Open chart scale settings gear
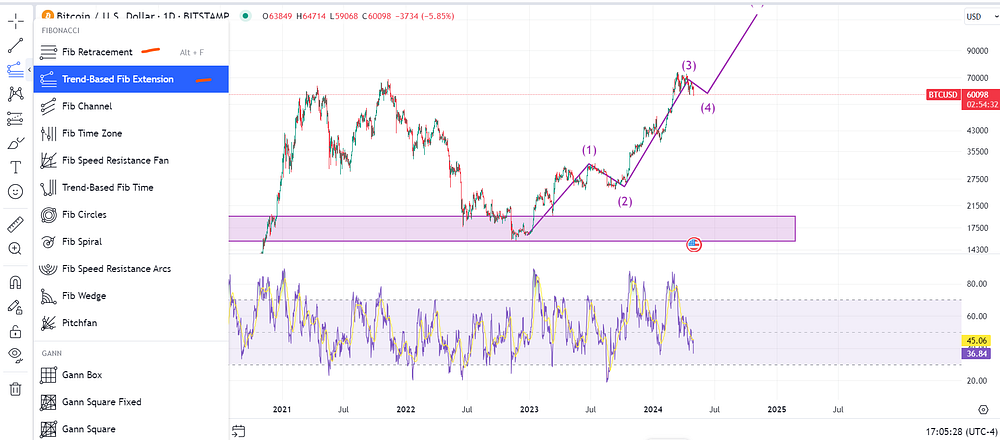The height and width of the screenshot is (440, 1000). pyautogui.click(x=983, y=409)
